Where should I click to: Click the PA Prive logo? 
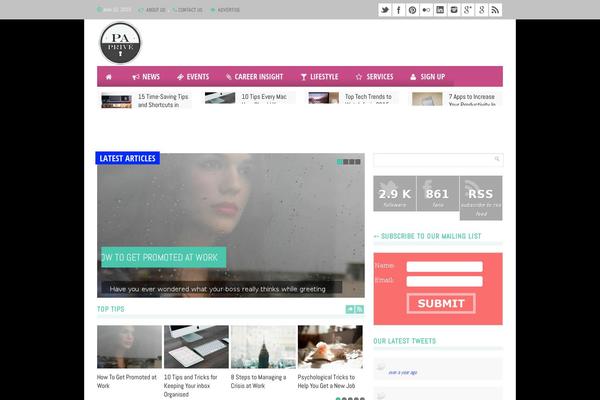[120, 43]
